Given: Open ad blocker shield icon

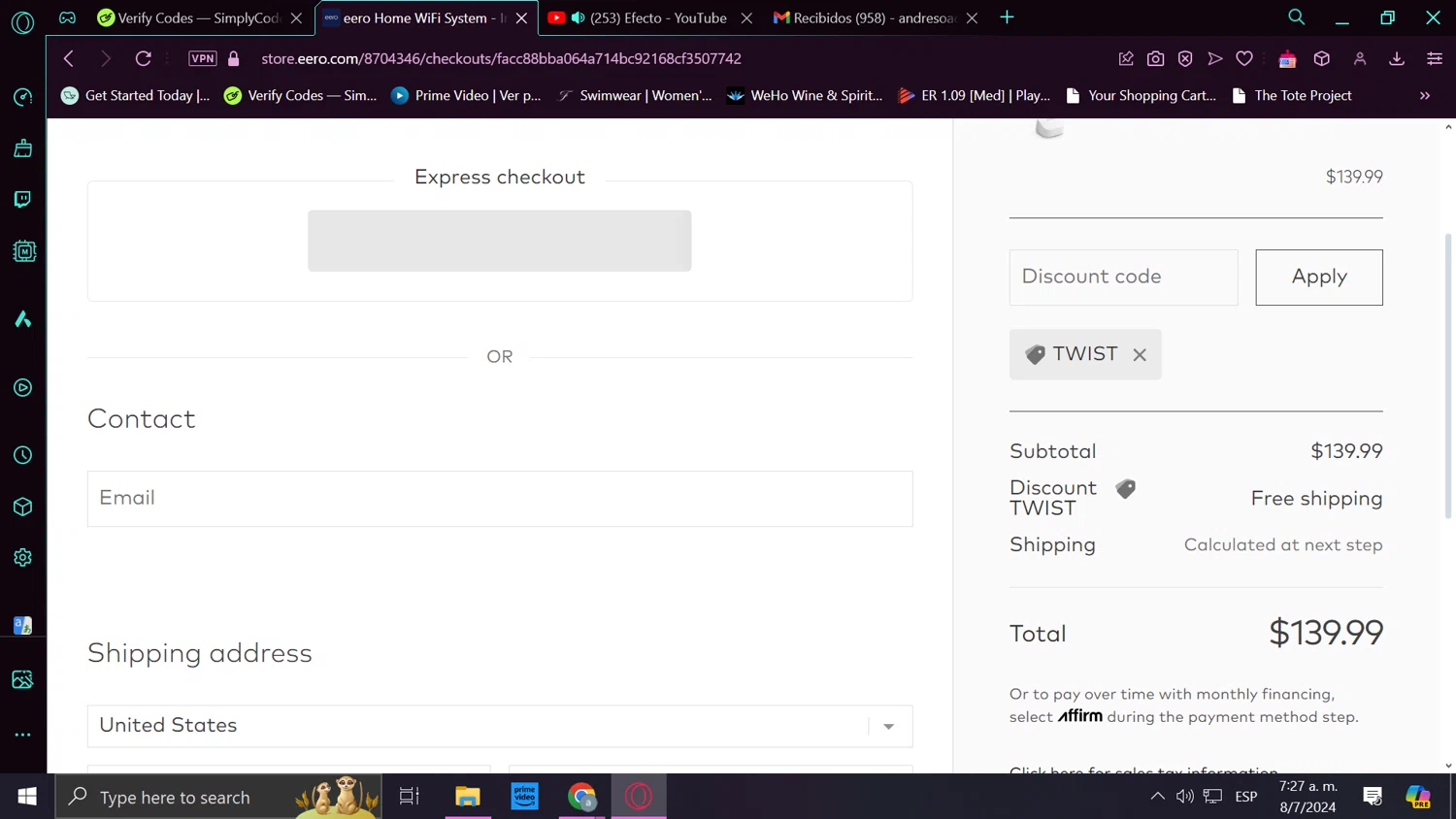Looking at the screenshot, I should (1185, 58).
